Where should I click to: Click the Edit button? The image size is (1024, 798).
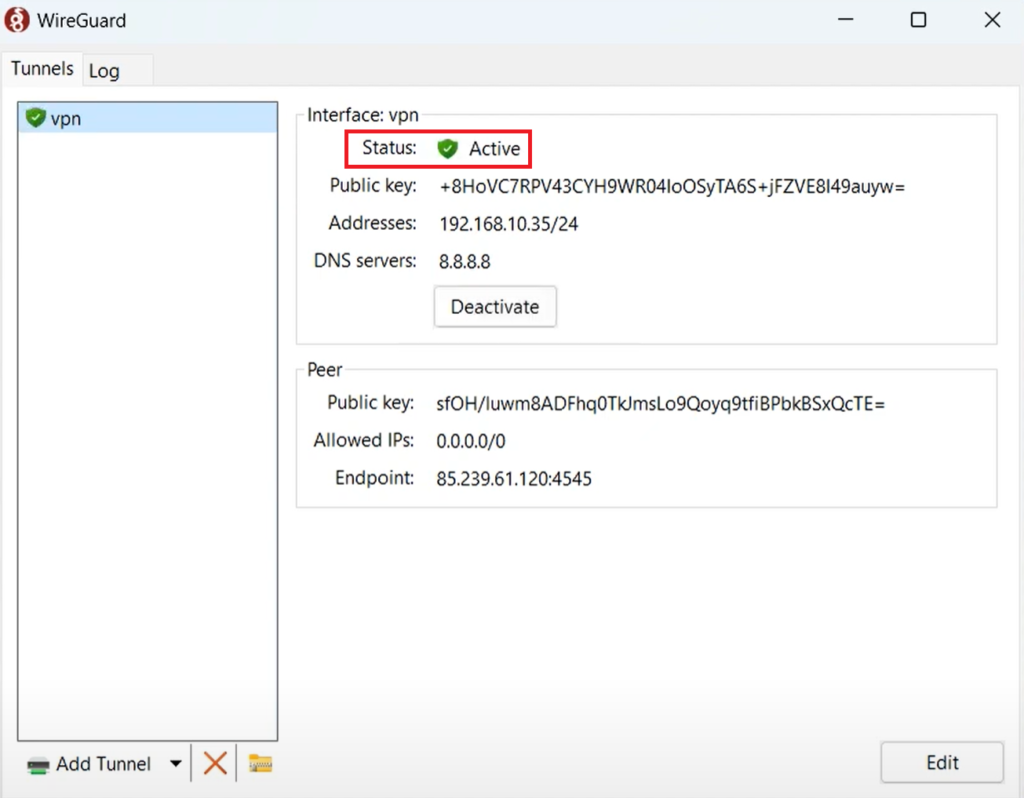click(941, 761)
